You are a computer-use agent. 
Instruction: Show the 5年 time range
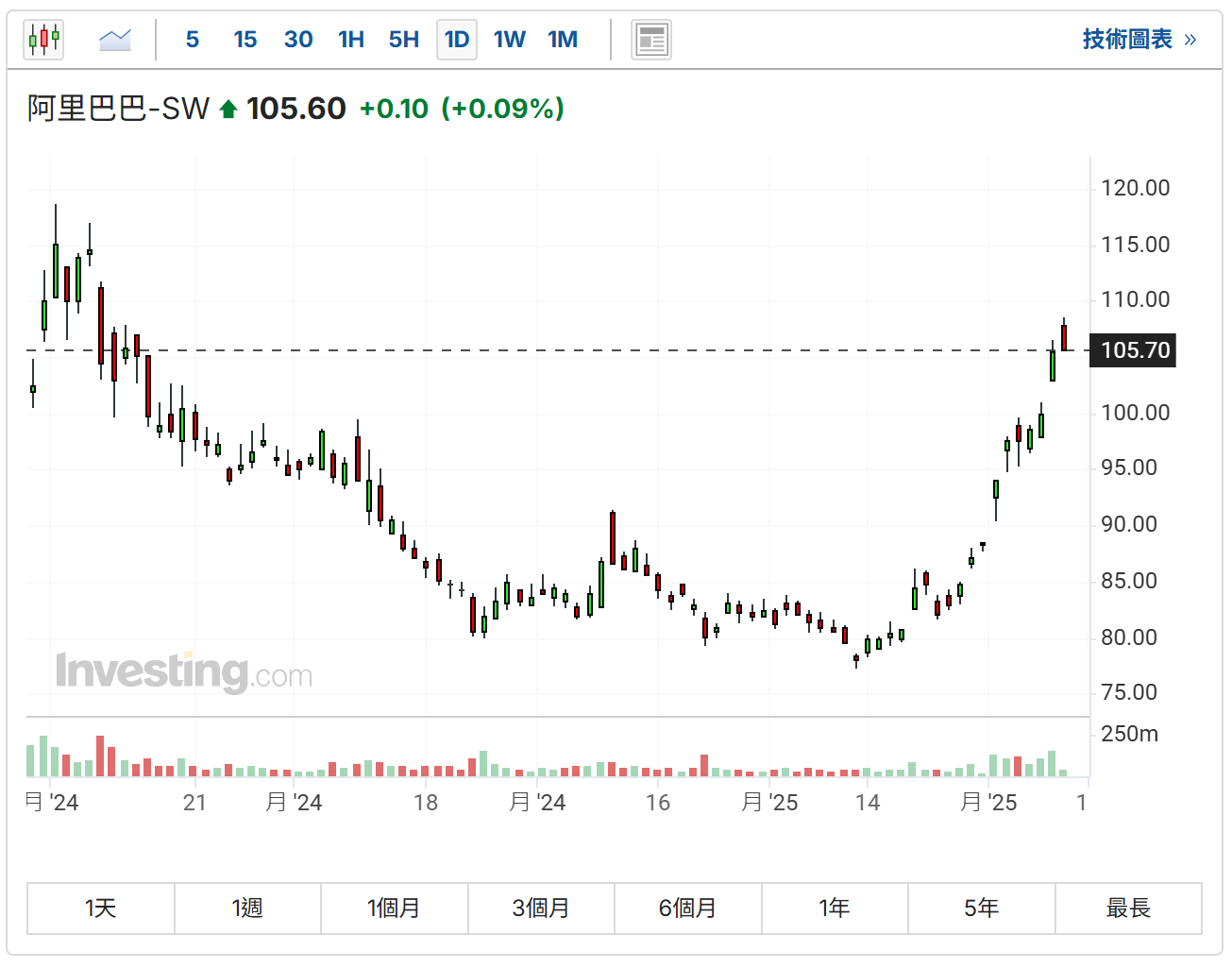pos(982,909)
